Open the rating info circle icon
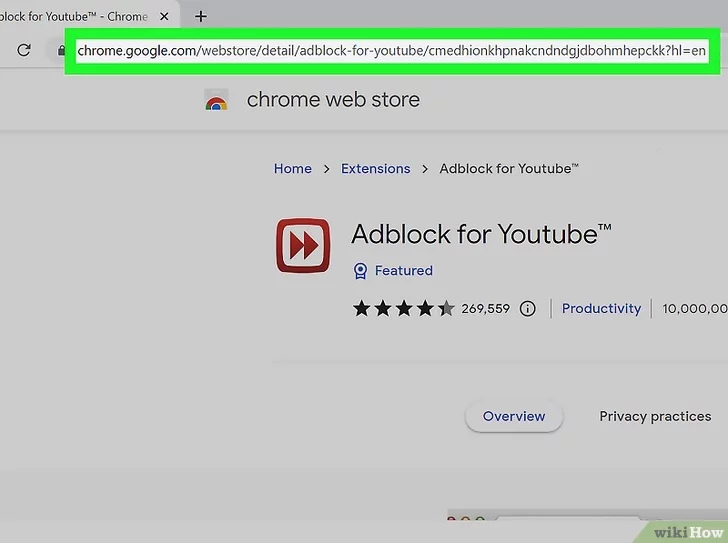This screenshot has height=543, width=728. pos(528,309)
